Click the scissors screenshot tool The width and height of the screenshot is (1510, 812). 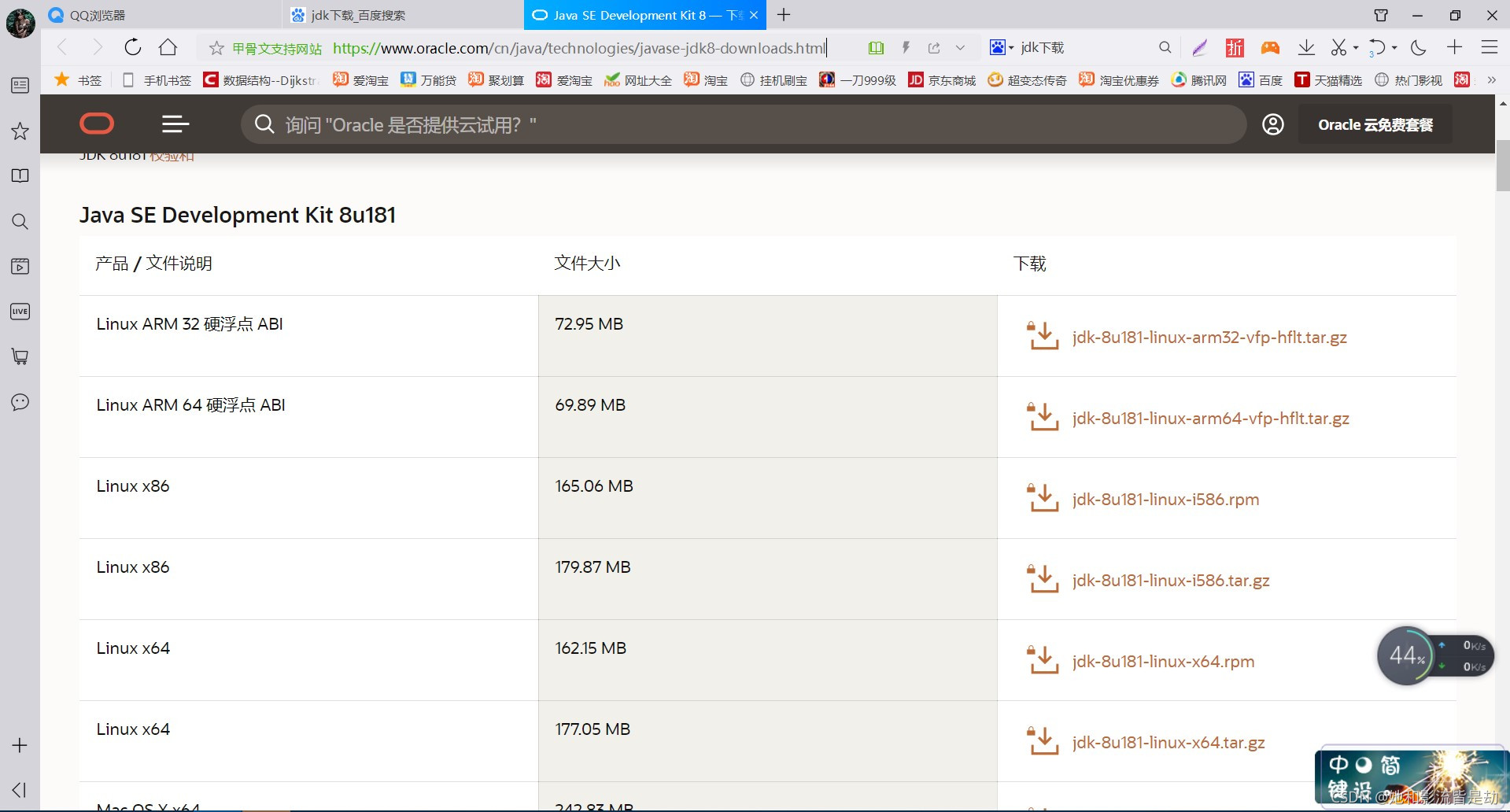point(1338,48)
